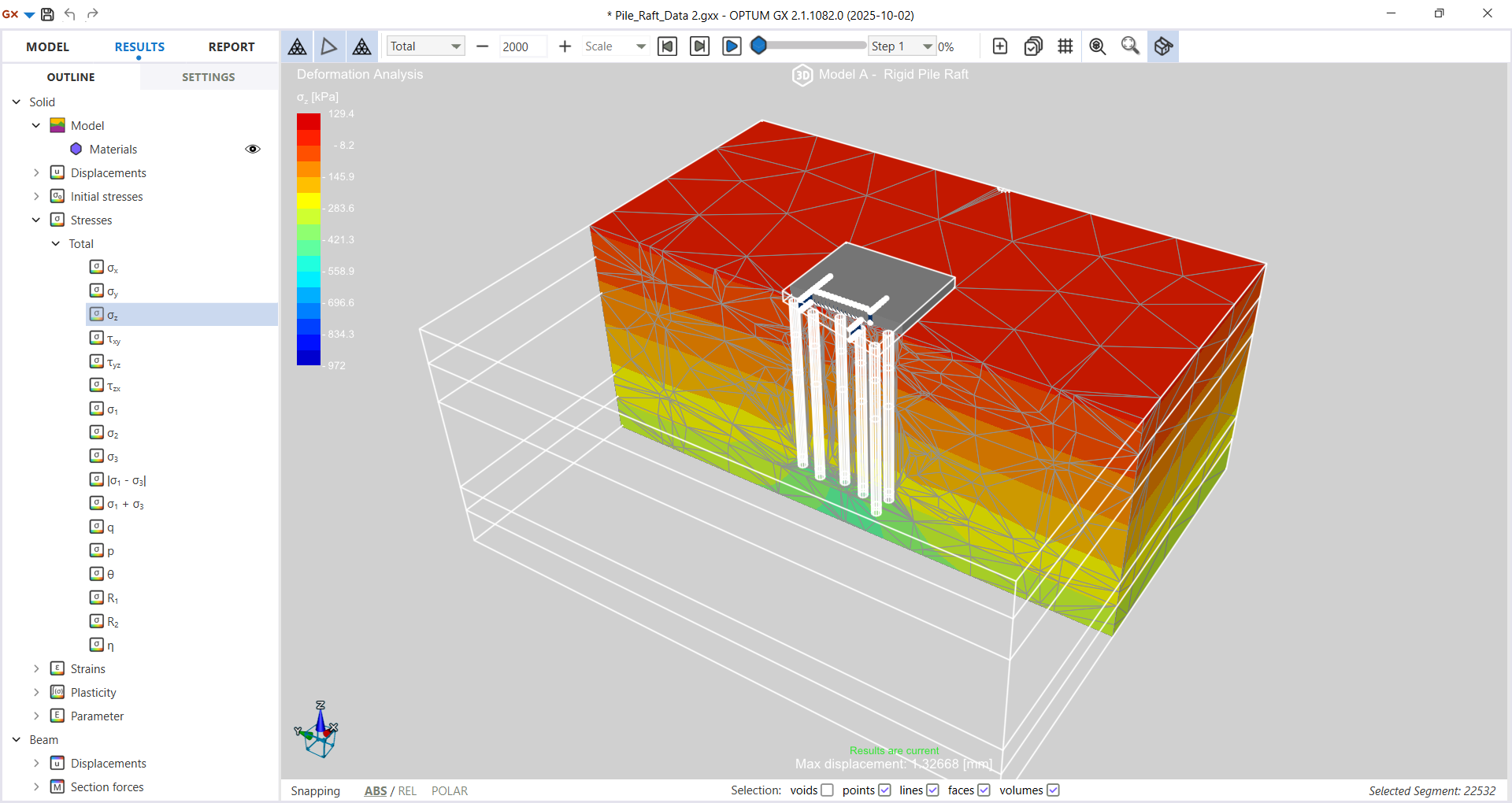Image resolution: width=1512 pixels, height=803 pixels.
Task: Click the save file icon
Action: point(47,14)
